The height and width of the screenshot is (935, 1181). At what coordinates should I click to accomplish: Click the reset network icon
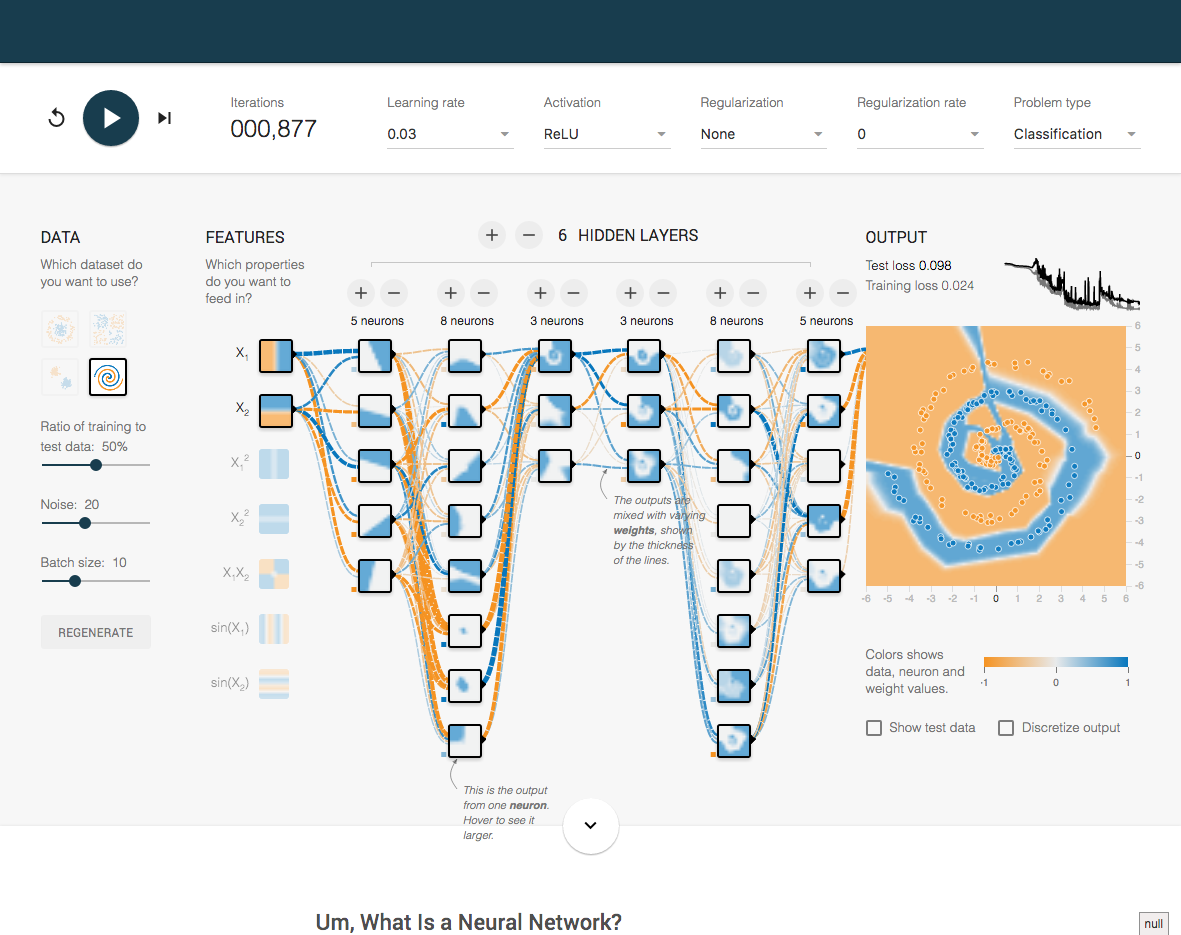[56, 118]
